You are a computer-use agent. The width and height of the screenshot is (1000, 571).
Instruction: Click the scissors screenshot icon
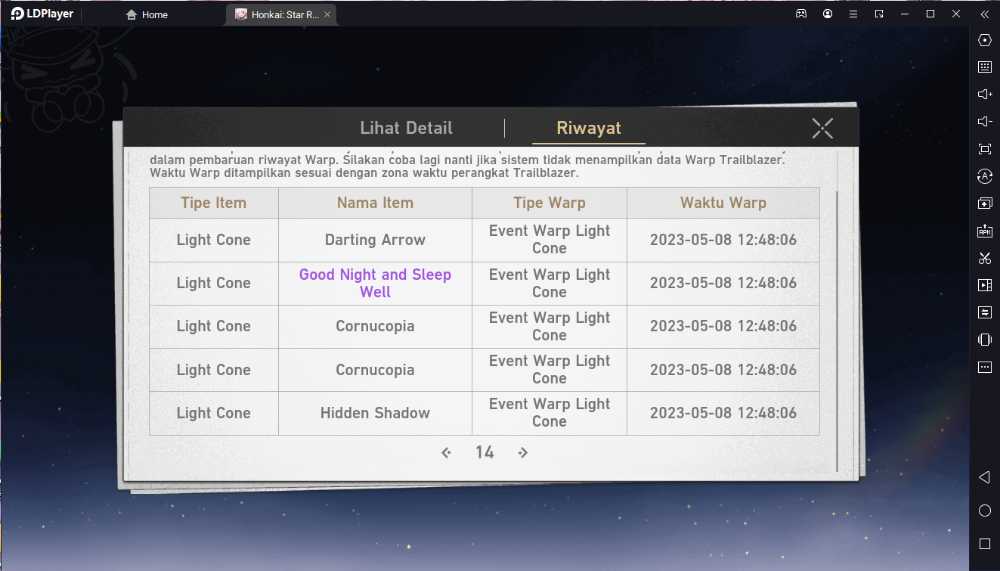(985, 258)
